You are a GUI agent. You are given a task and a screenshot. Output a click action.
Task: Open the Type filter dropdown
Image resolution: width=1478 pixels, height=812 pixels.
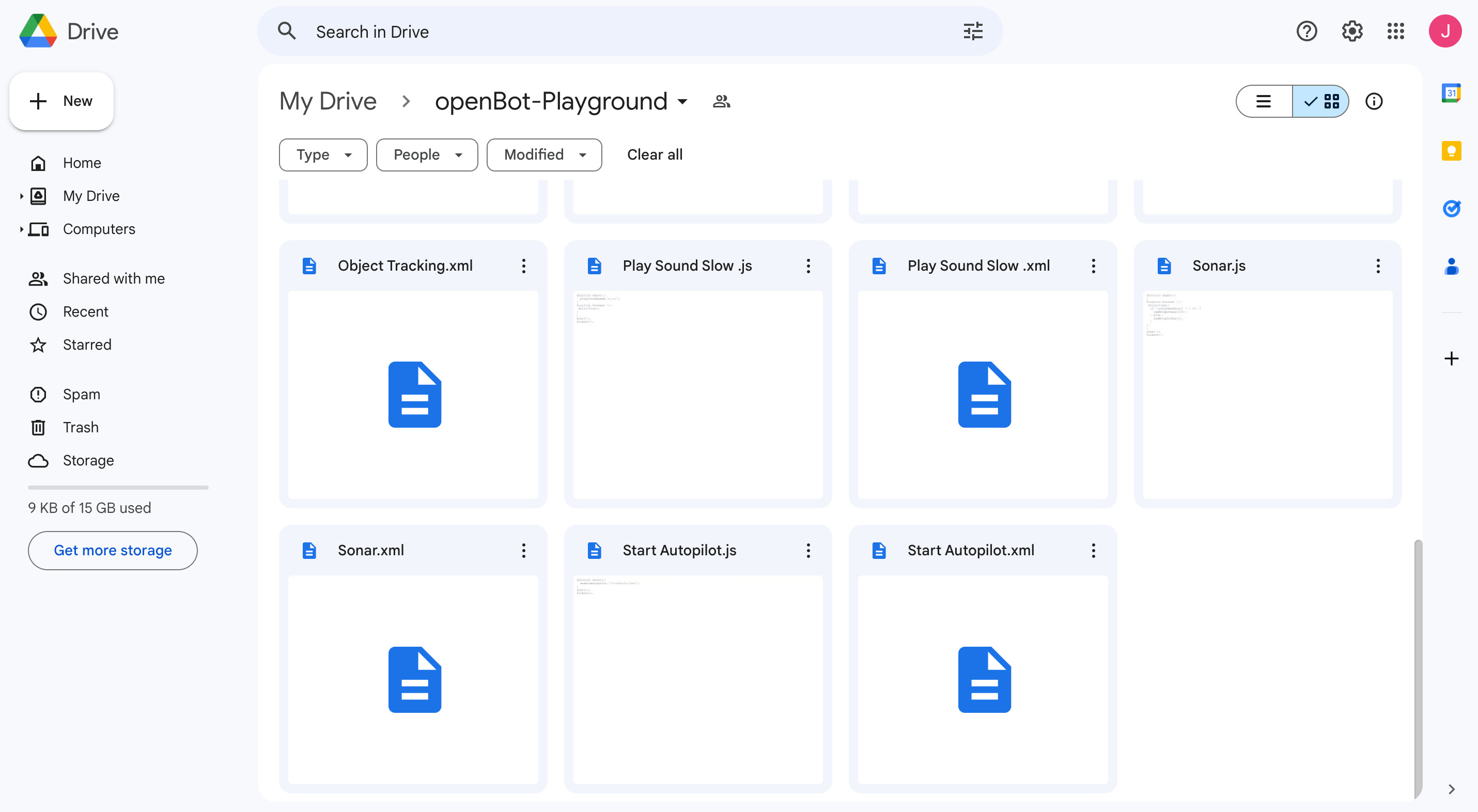(323, 155)
